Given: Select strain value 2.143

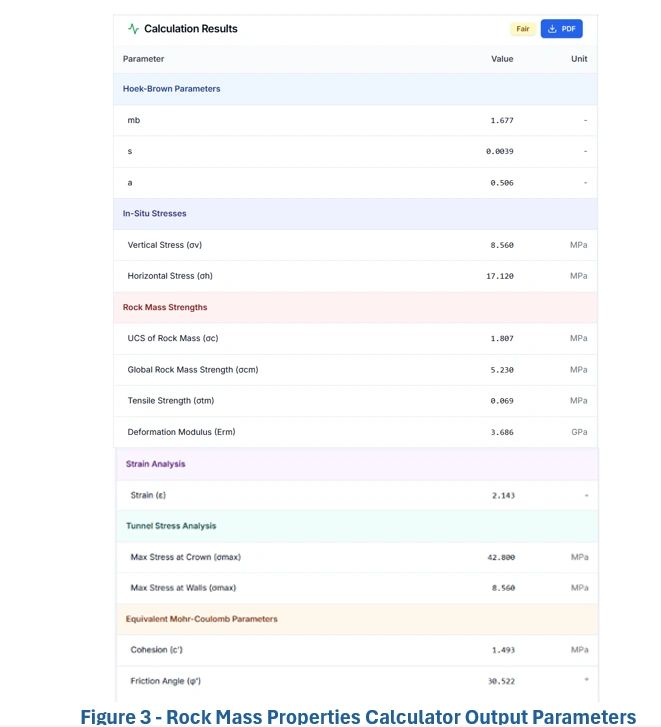Looking at the screenshot, I should [x=503, y=495].
